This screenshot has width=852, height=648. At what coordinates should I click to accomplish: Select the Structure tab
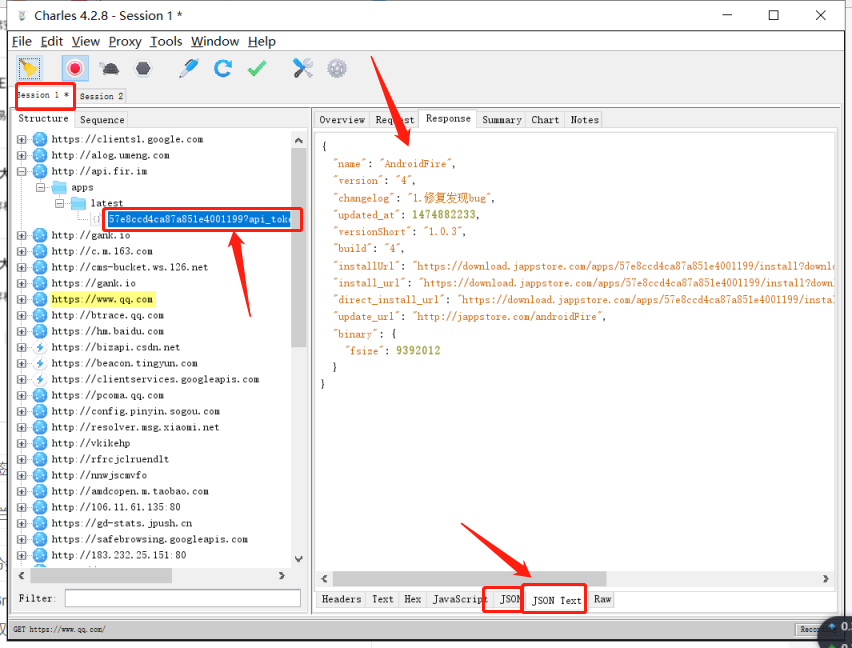click(x=43, y=118)
